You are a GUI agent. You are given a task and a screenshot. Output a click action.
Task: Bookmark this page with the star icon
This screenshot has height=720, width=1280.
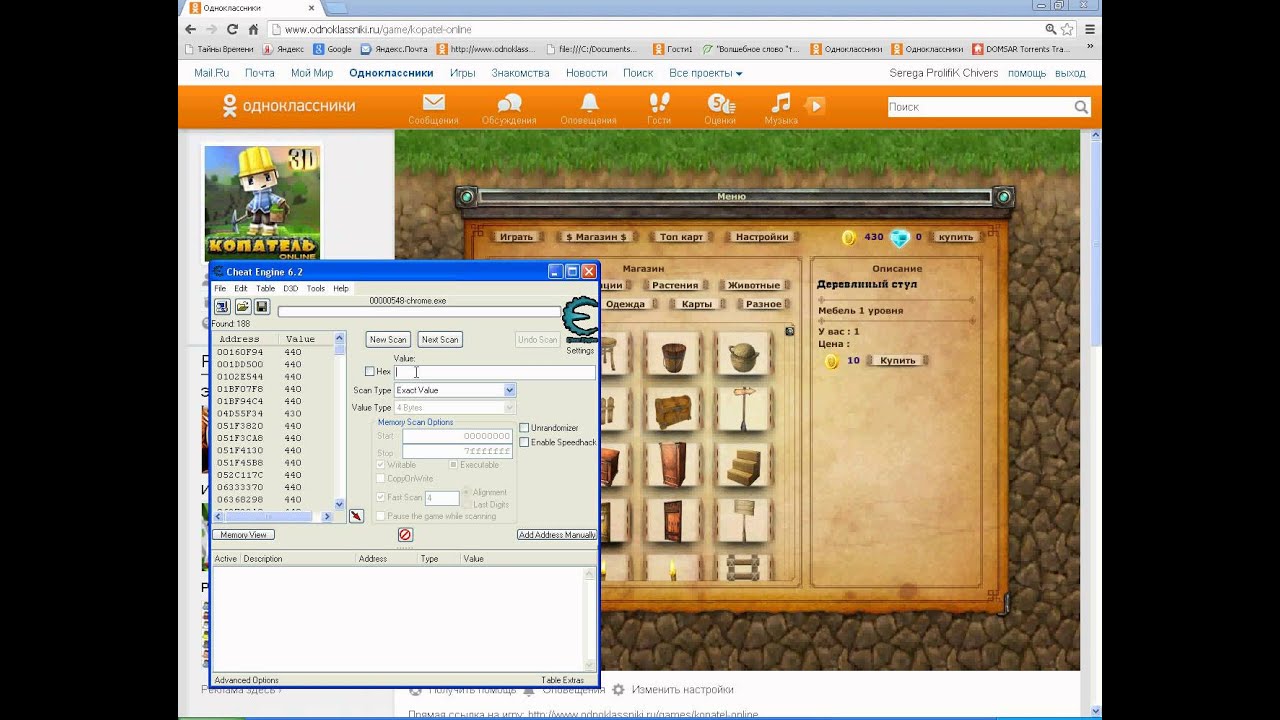(1067, 29)
